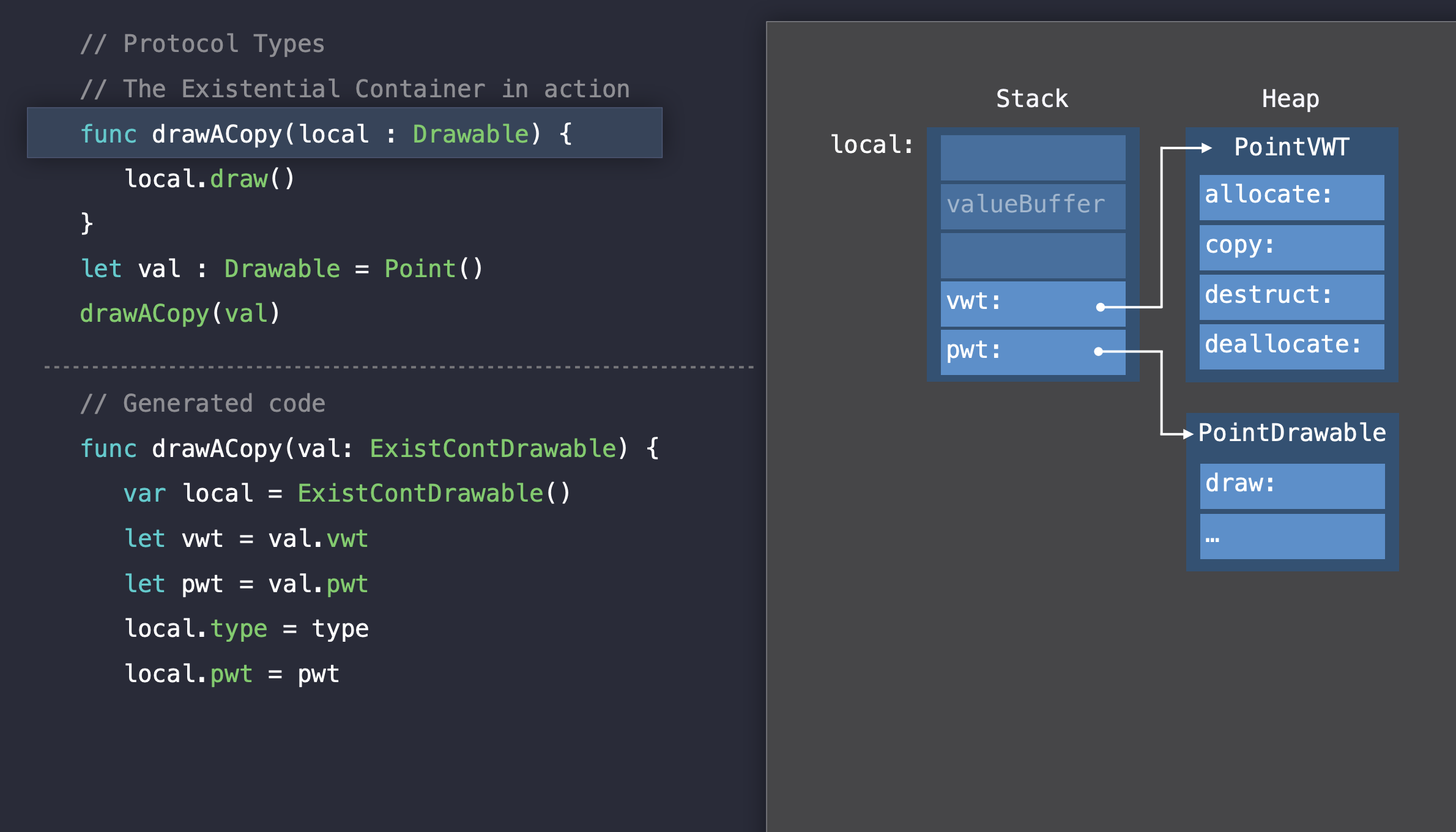Click the arrowhead pointing to PointDrawable
1456x832 pixels.
[1188, 434]
